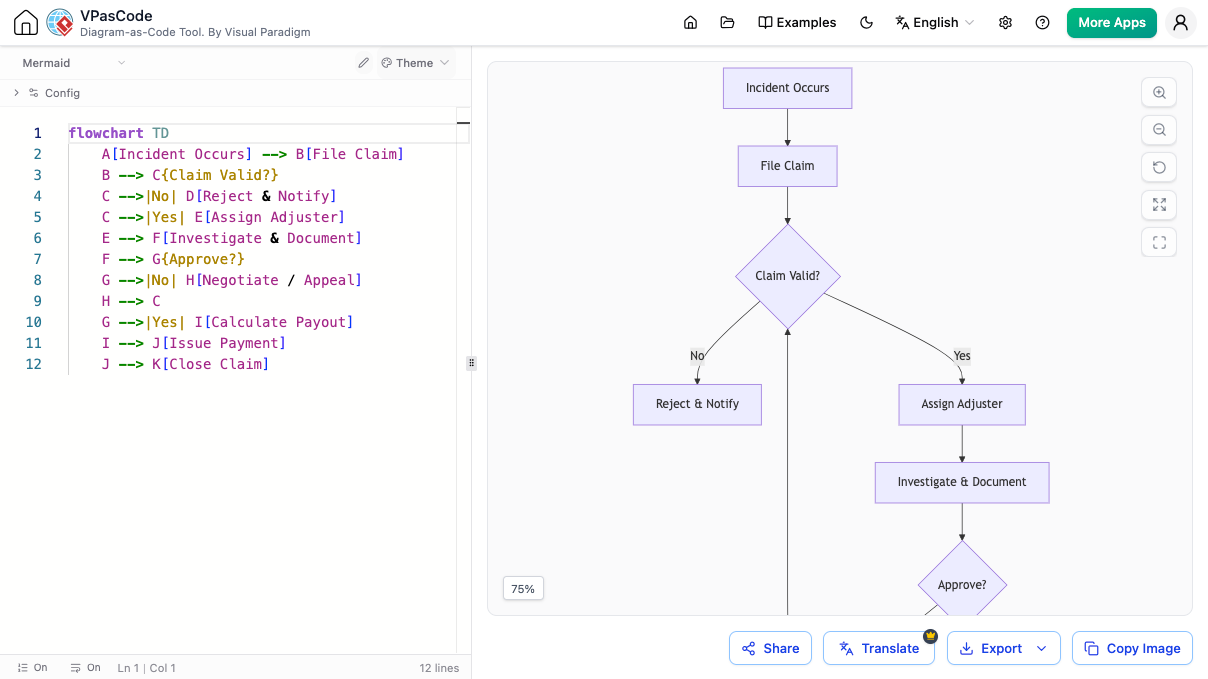The image size is (1208, 679).
Task: Click 'D[Reject & Notify]' in code
Action: point(261,196)
